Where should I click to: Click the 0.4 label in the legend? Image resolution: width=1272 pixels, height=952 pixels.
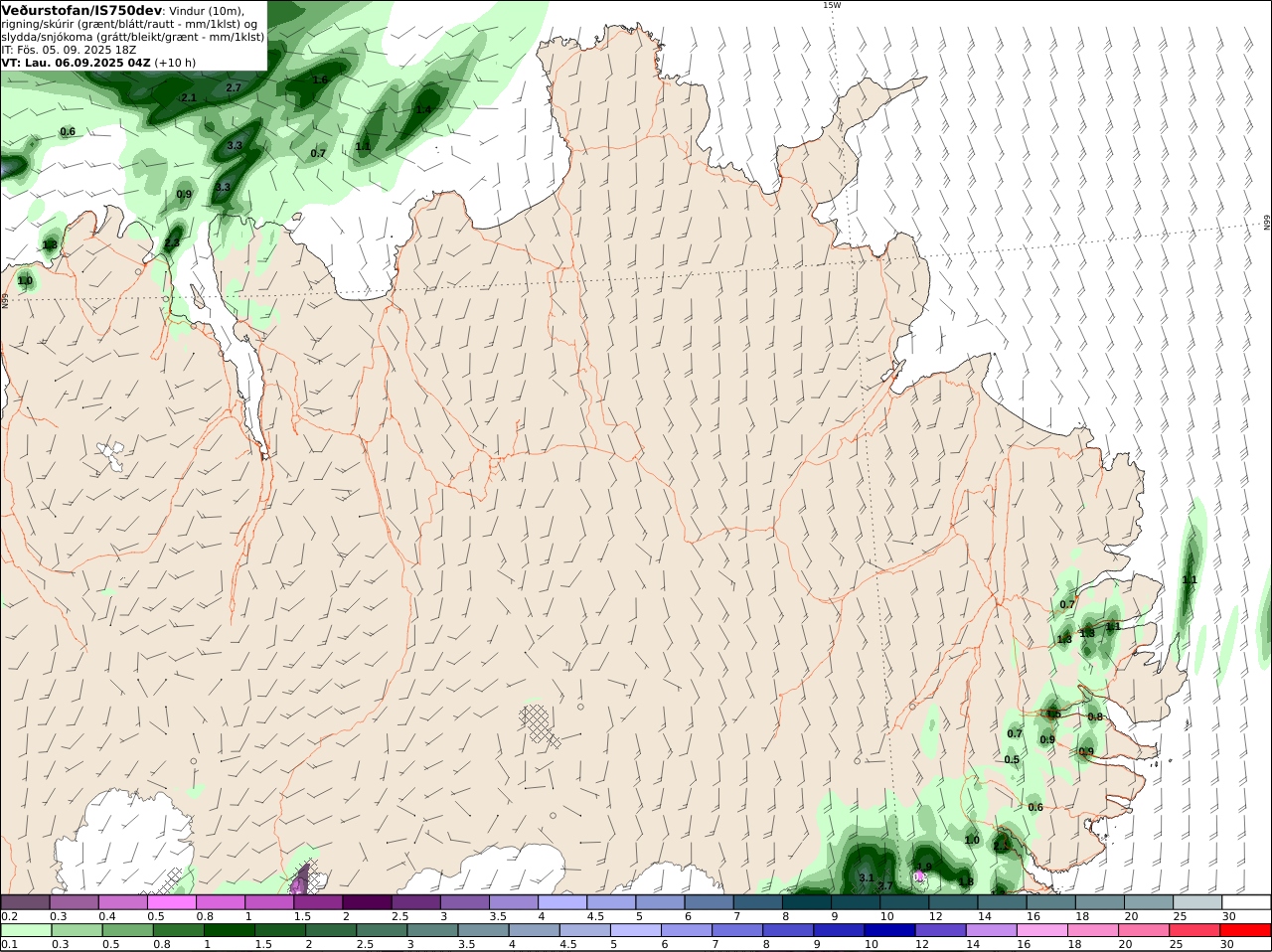pyautogui.click(x=107, y=916)
